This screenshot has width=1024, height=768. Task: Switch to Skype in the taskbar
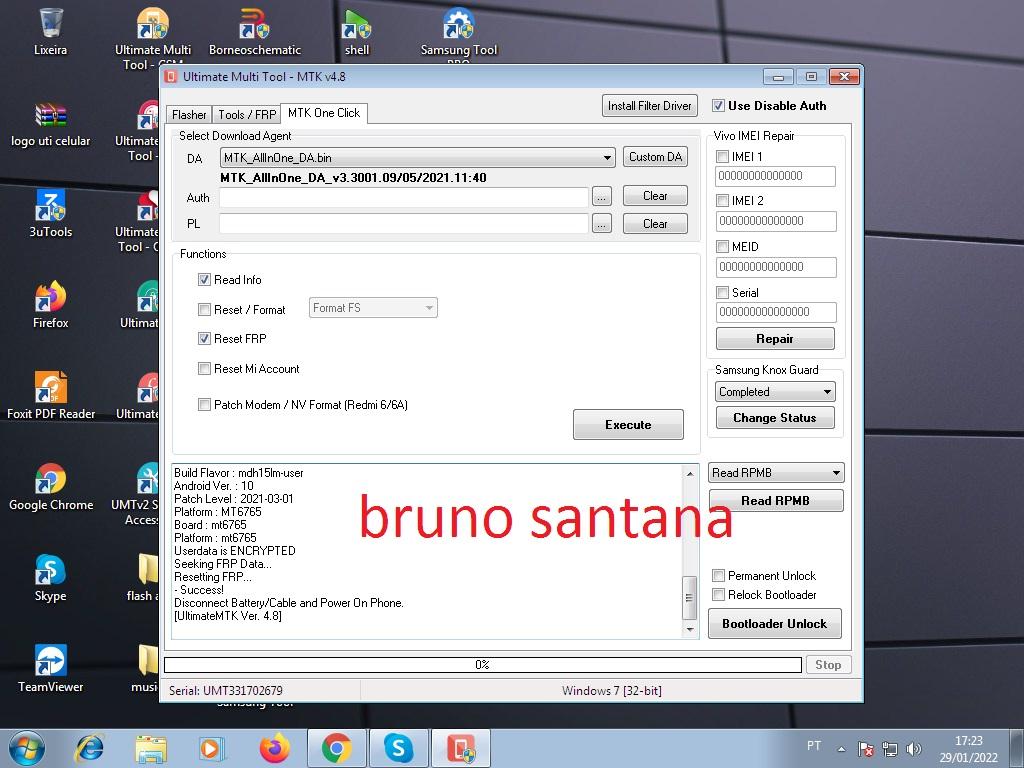coord(398,748)
